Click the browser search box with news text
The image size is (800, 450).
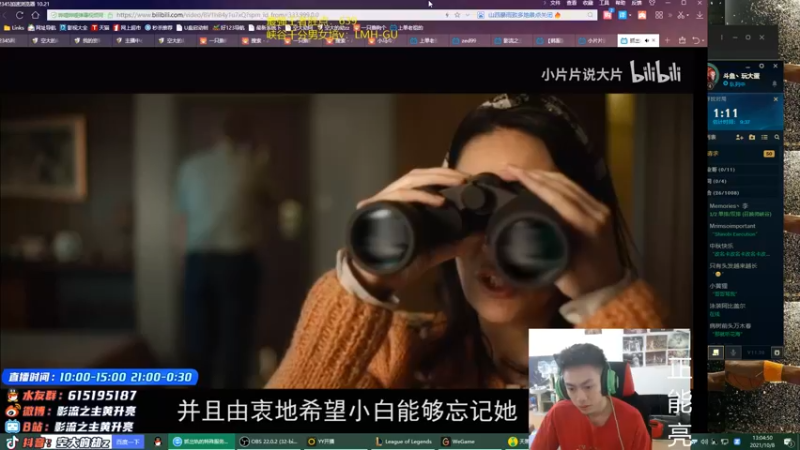[536, 15]
